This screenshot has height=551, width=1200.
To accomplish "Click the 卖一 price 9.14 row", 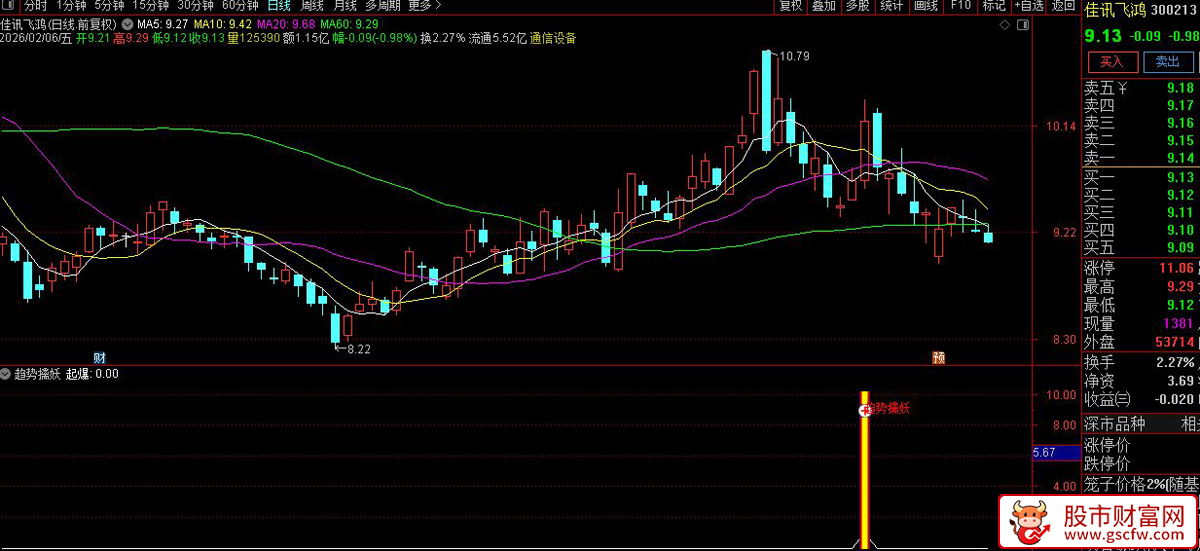I will [1141, 158].
